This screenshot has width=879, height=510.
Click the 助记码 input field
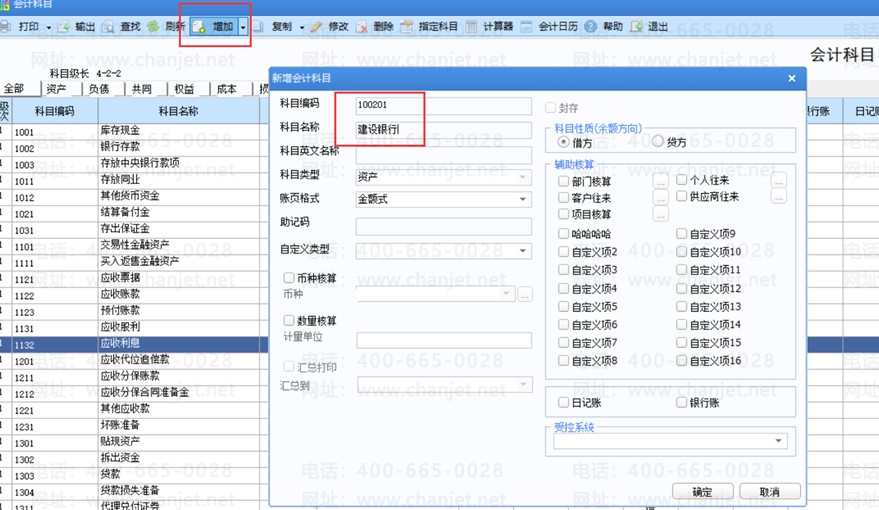point(443,226)
